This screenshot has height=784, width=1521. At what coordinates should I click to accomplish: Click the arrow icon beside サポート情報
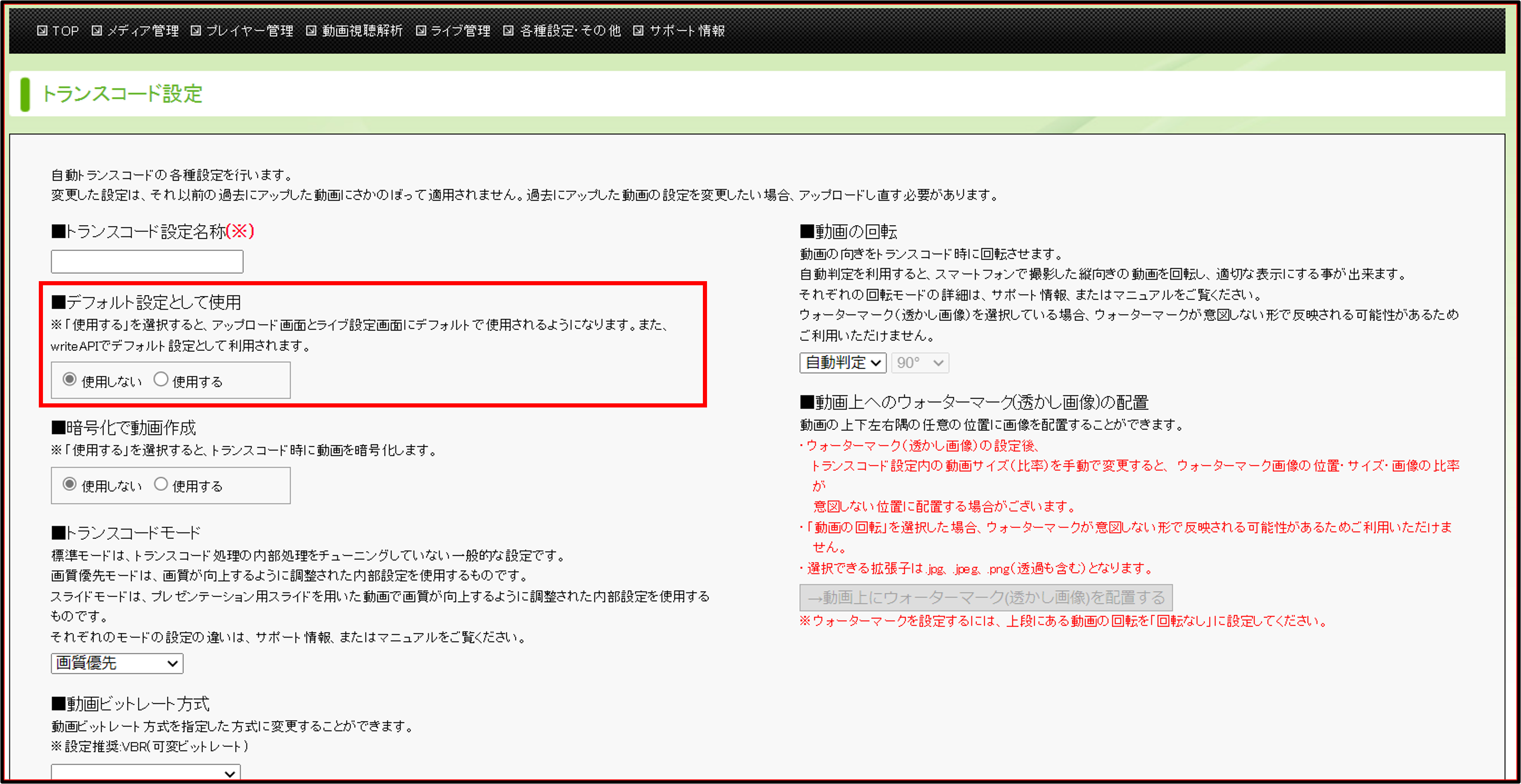tap(638, 31)
